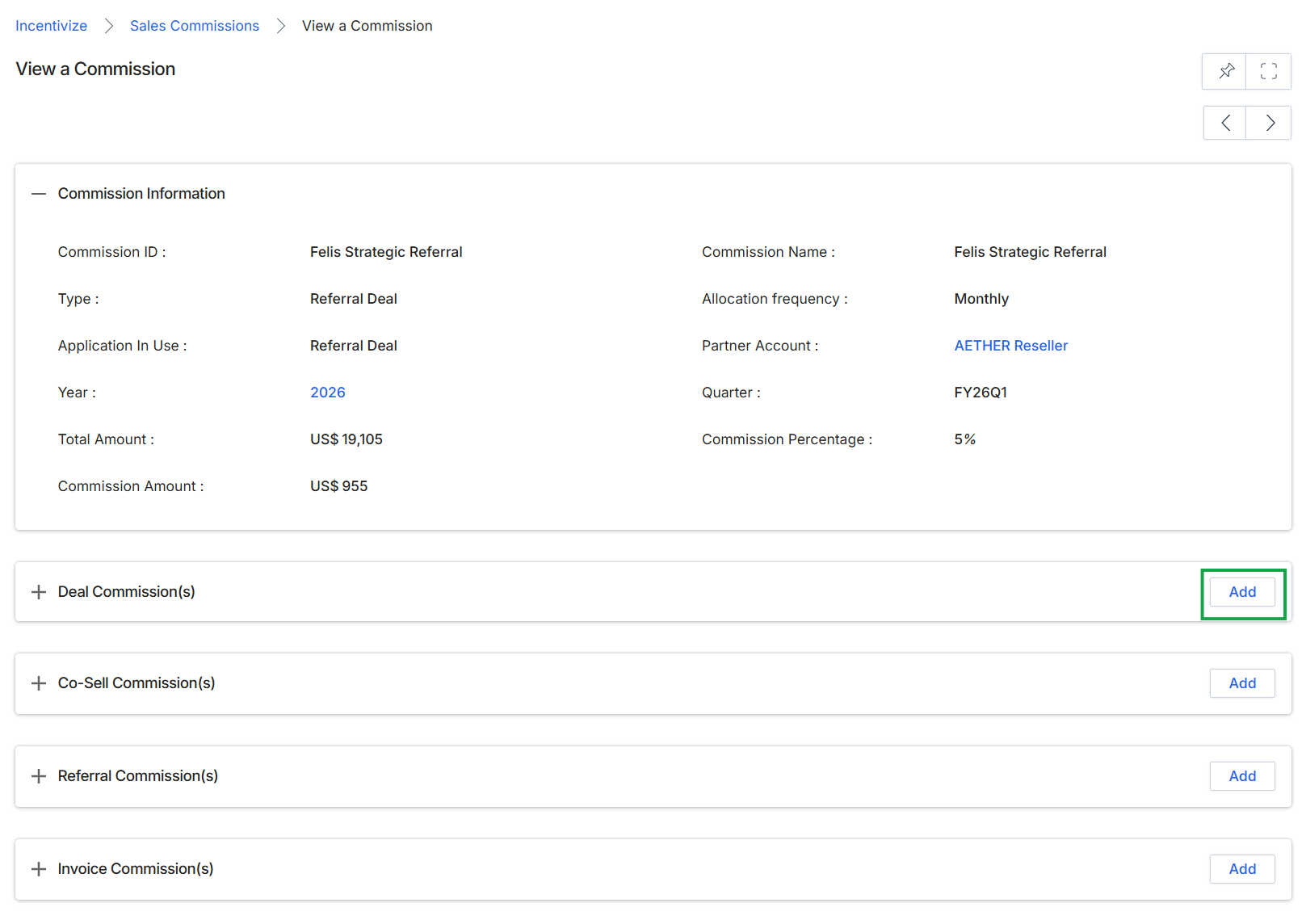1306x924 pixels.
Task: Click the Year field label
Action: [x=77, y=393]
